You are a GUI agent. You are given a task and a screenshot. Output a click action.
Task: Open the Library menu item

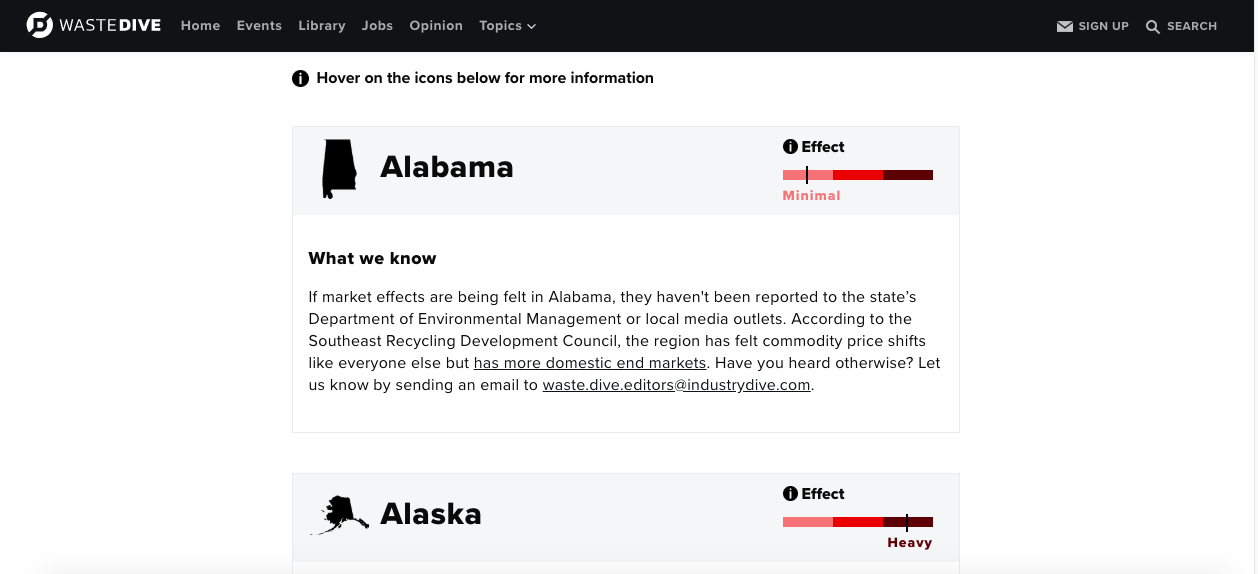[322, 26]
